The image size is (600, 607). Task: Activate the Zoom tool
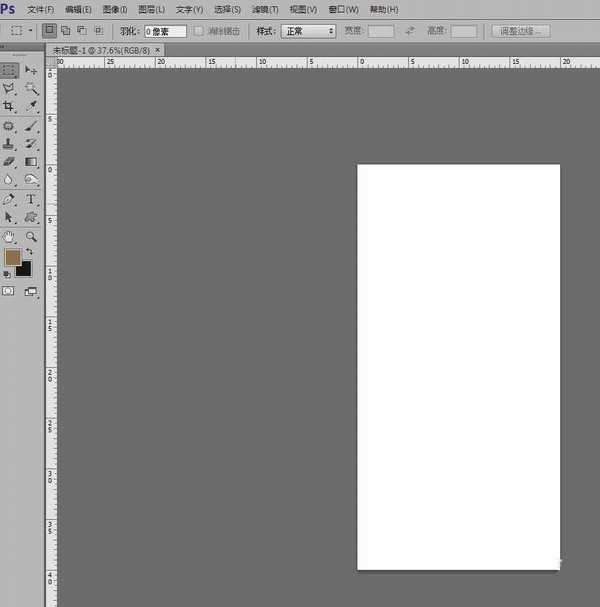coord(31,237)
